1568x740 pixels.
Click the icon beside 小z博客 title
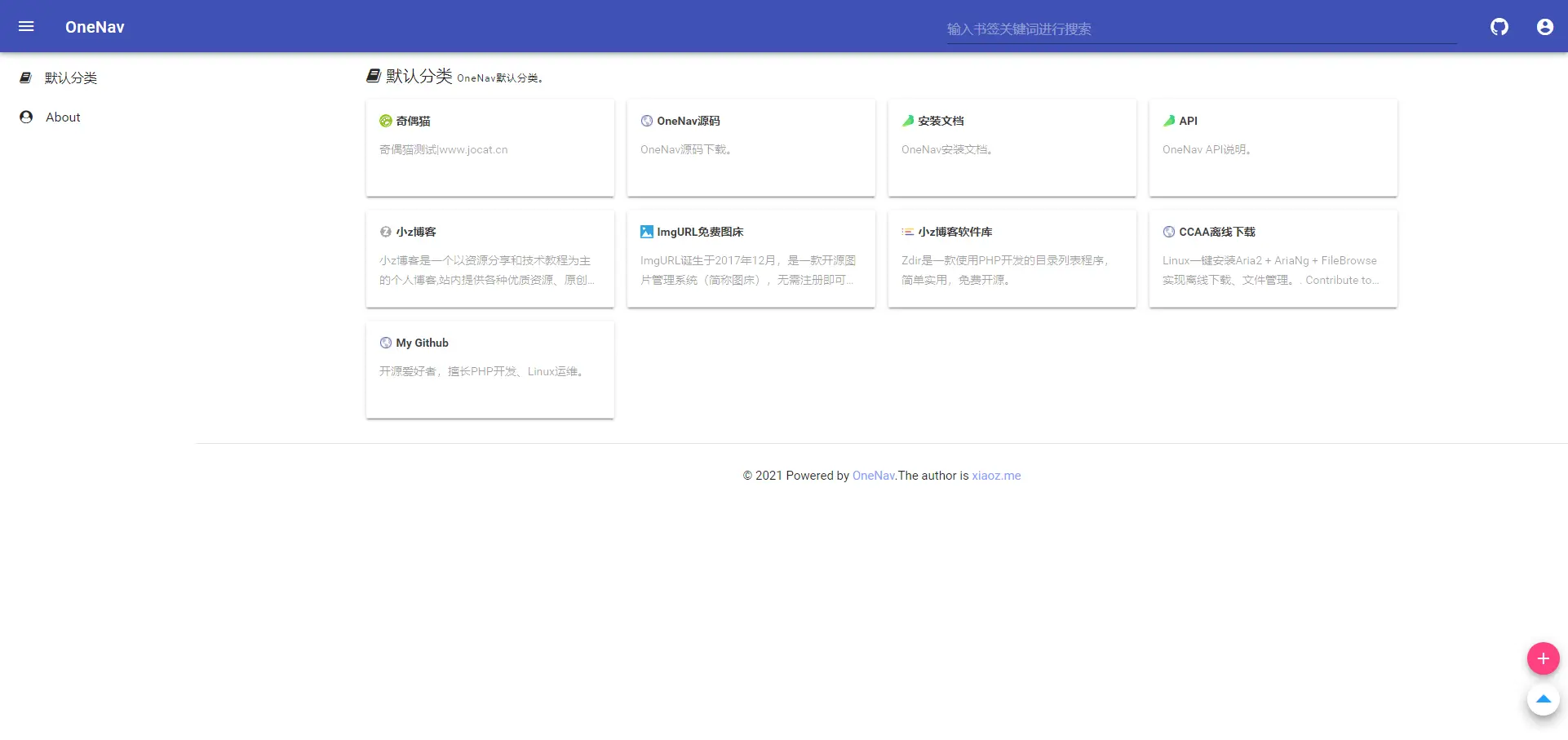(x=386, y=232)
